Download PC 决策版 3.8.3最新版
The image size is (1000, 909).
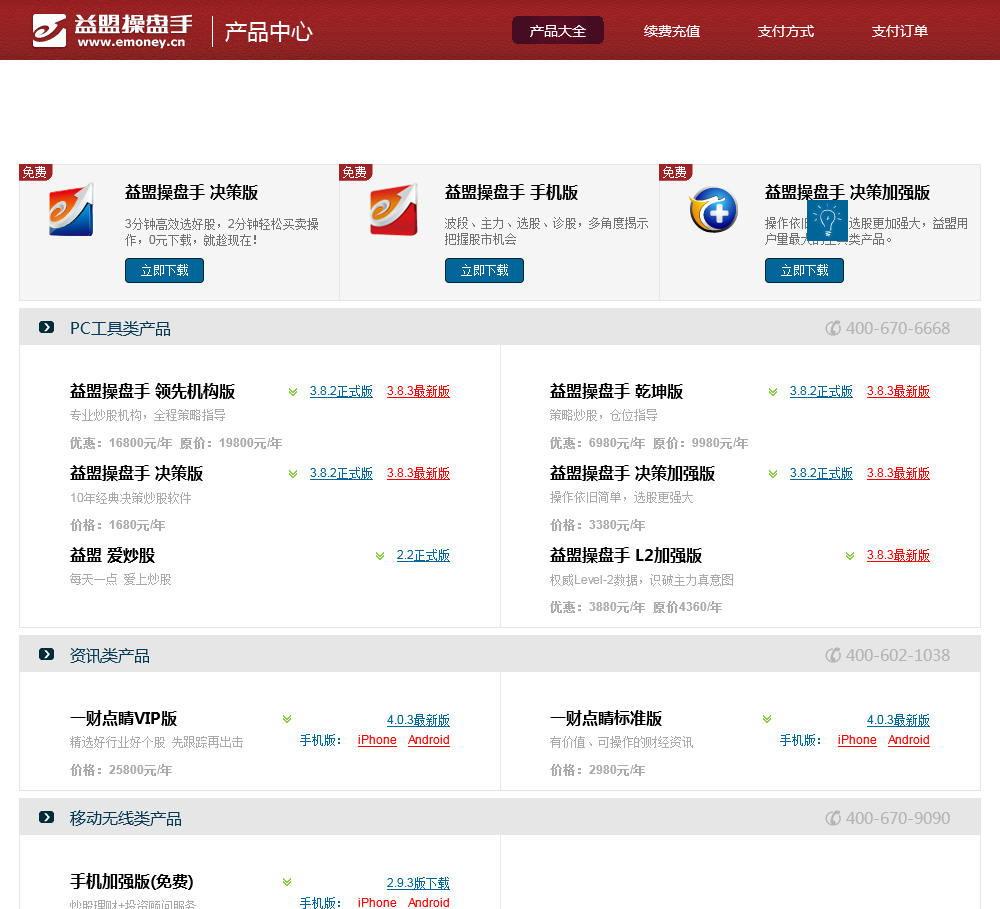click(x=418, y=473)
